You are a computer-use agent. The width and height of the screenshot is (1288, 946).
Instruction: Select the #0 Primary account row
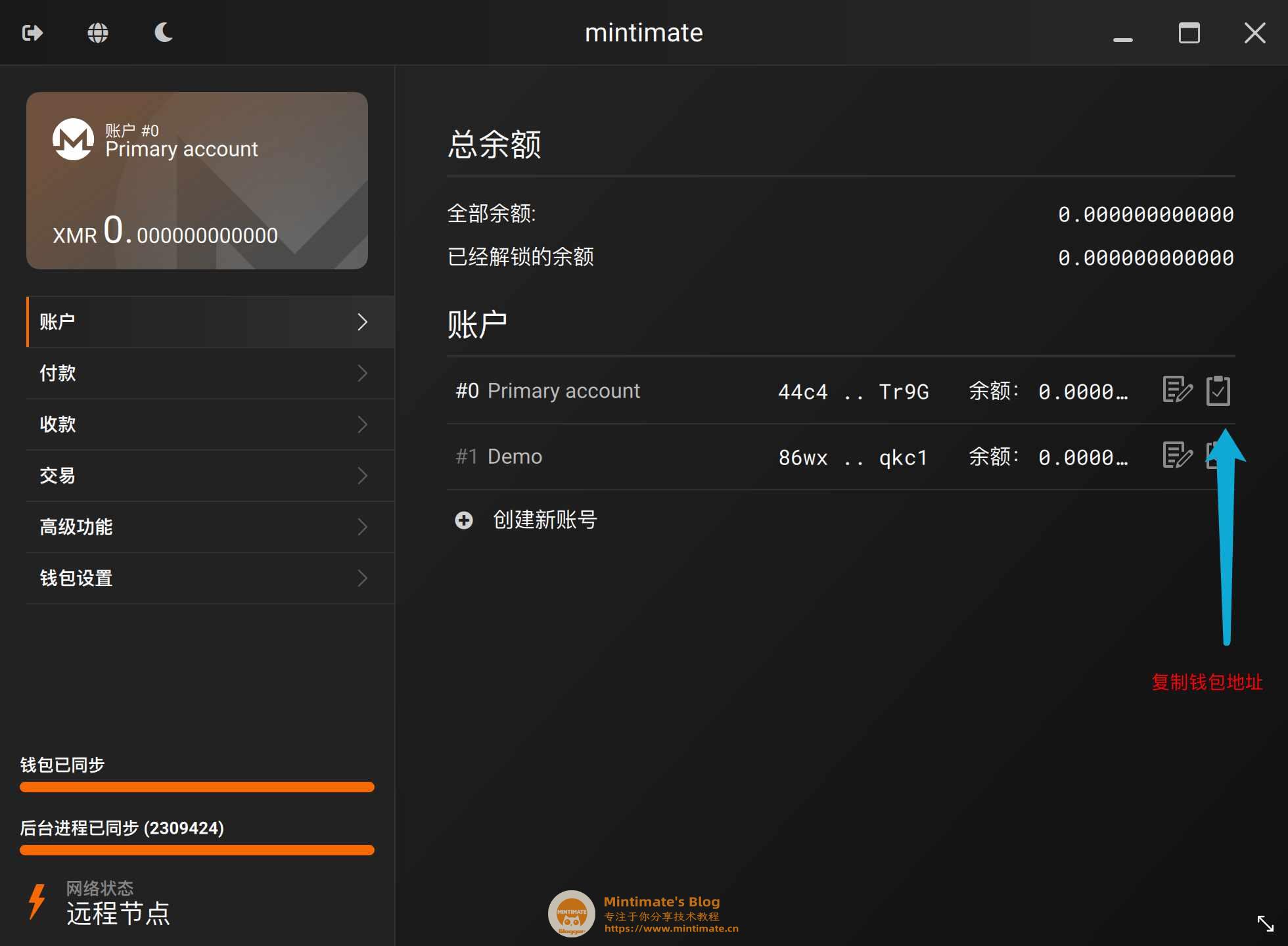[841, 391]
